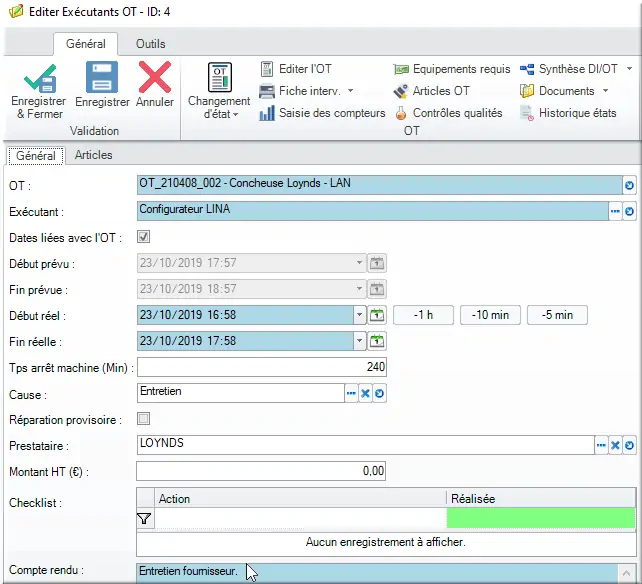Switch to the Articles sub-tab
Viewport: 642px width, 584px height.
point(93,155)
